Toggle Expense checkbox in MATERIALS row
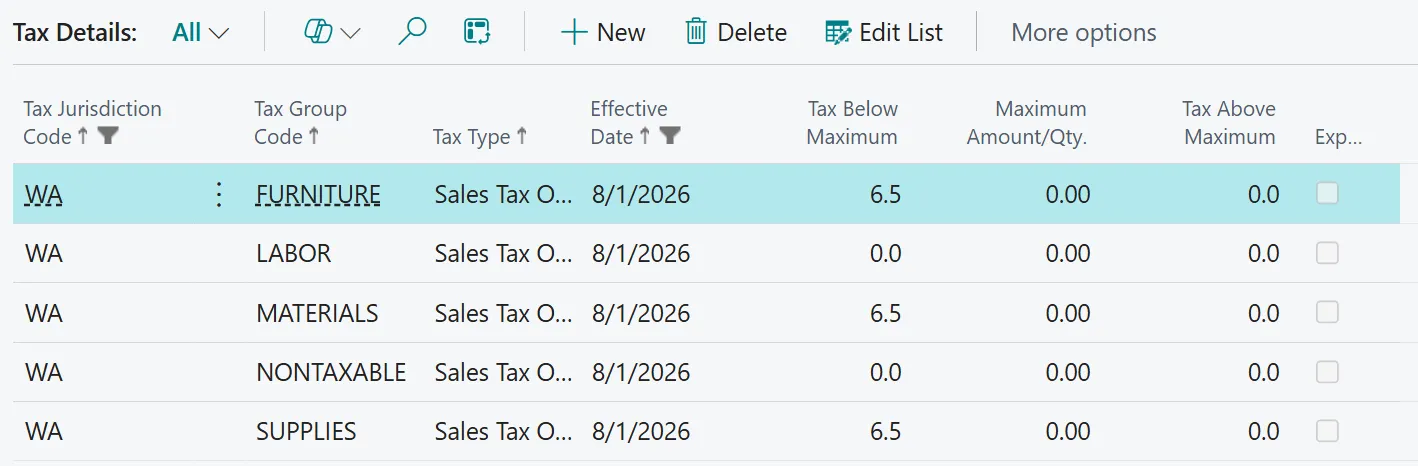Screen dimensions: 1418x466 click(1327, 313)
